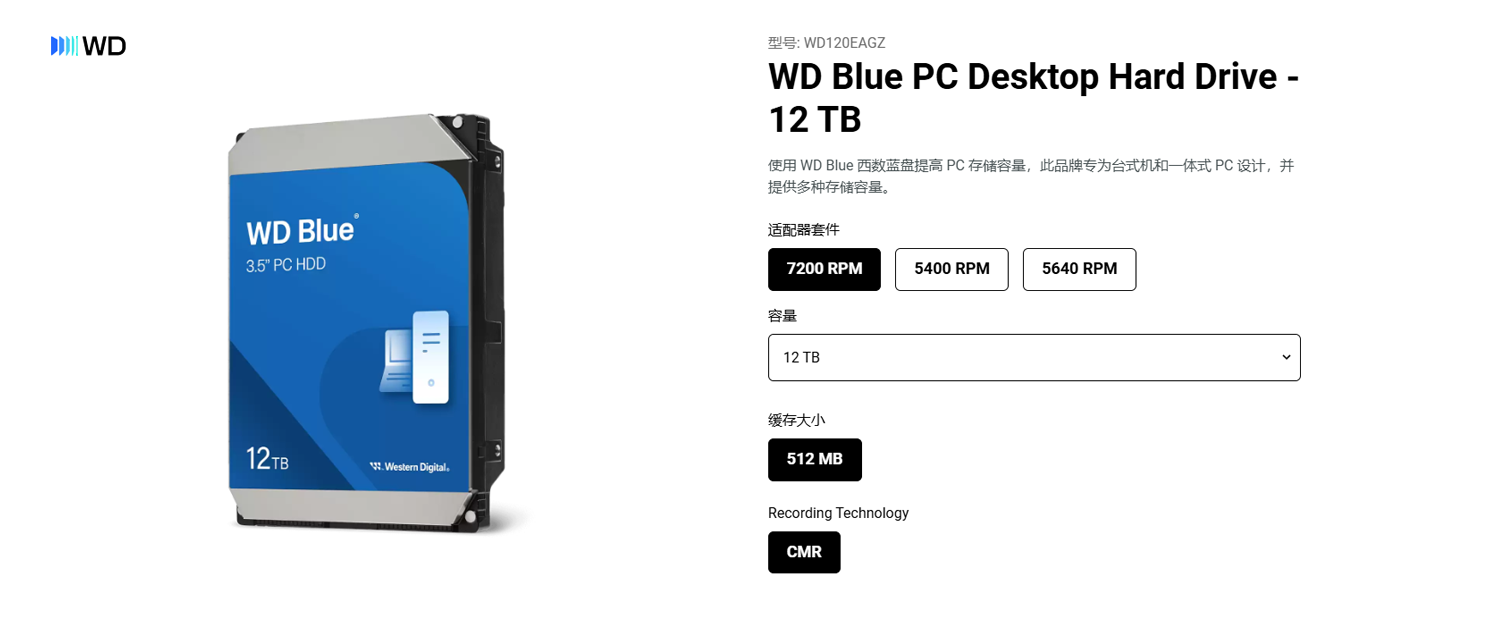Screen dimensions: 1500x623
Task: Click the WD Blue branding on drive image
Action: (x=301, y=230)
